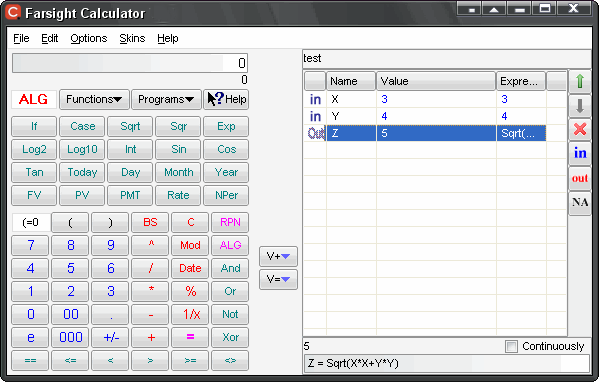The width and height of the screenshot is (599, 382).
Task: Click the == comparison button
Action: [x=30, y=360]
